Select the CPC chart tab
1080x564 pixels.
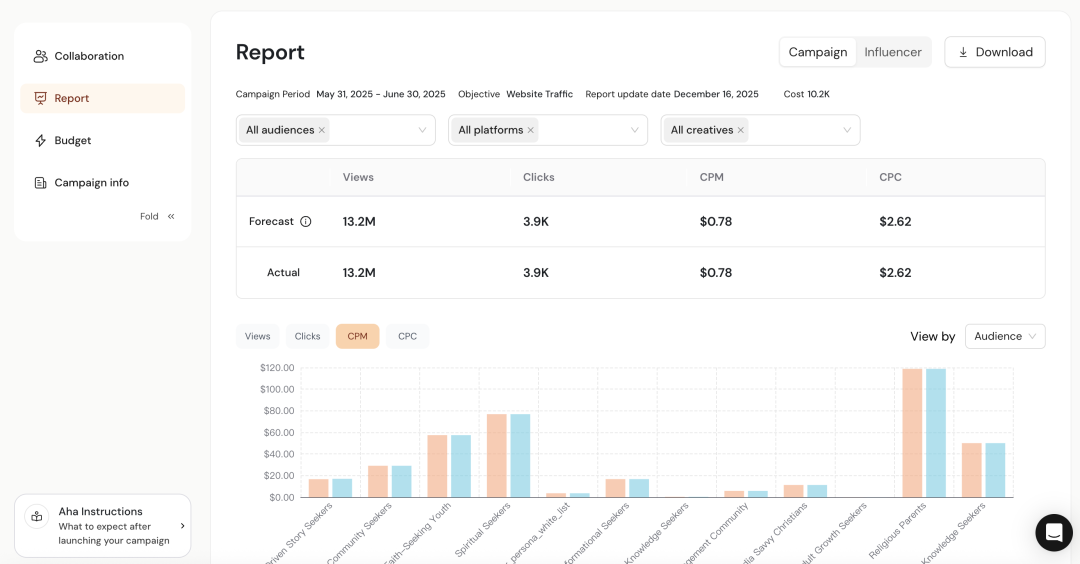click(407, 337)
